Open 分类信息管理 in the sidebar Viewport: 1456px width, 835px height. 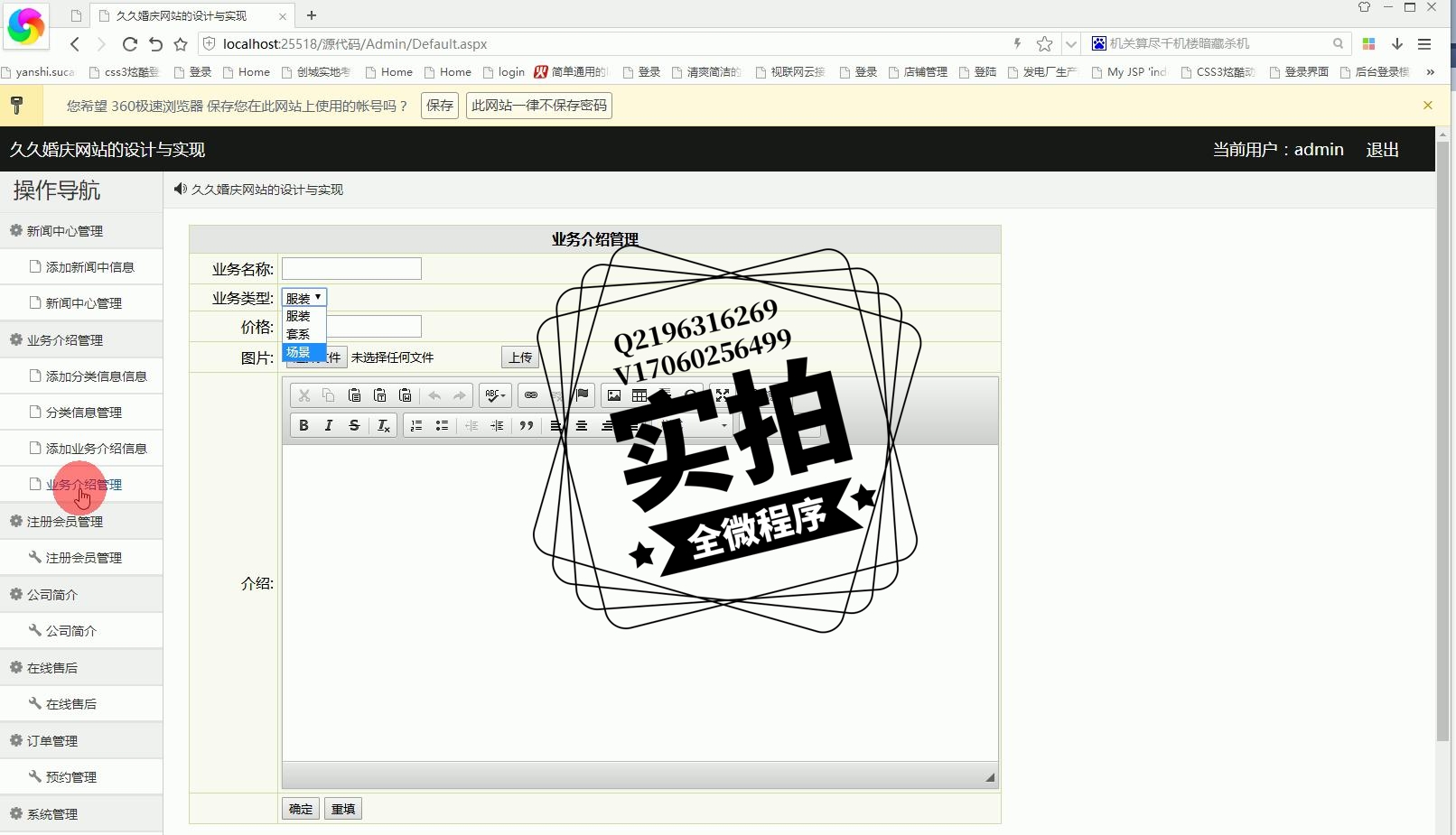[83, 413]
